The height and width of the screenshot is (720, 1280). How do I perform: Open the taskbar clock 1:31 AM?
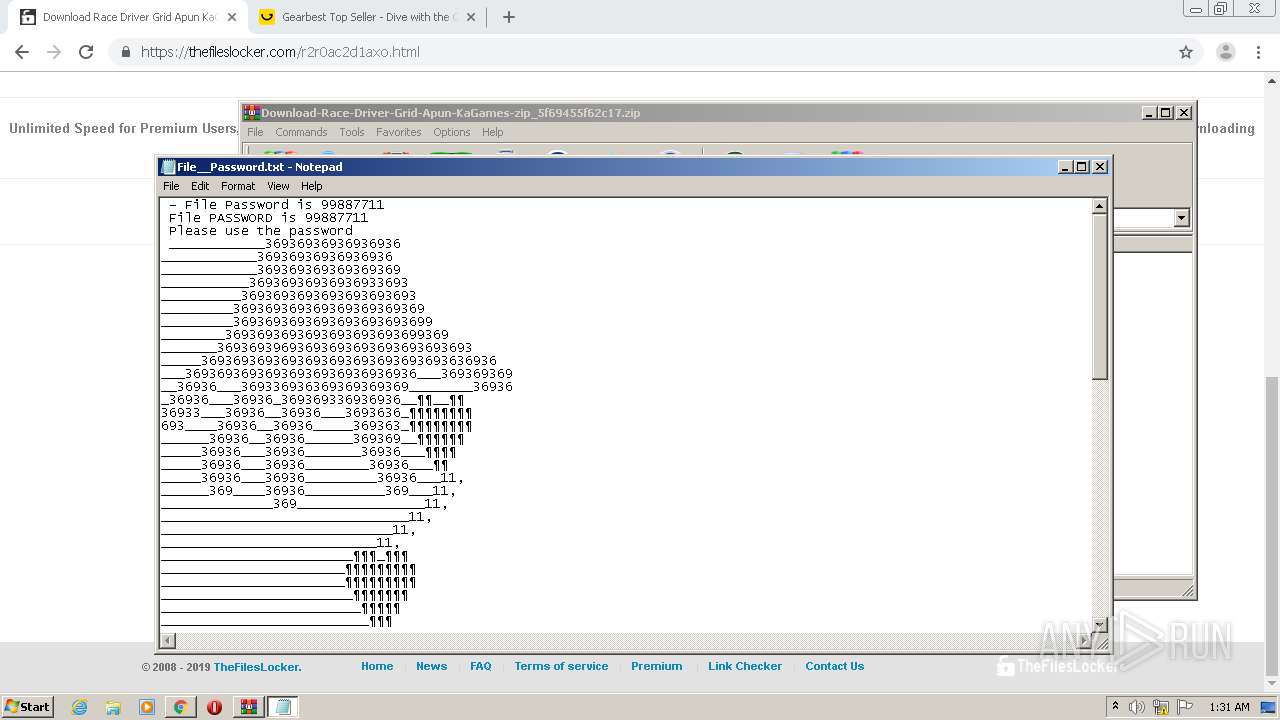point(1229,707)
